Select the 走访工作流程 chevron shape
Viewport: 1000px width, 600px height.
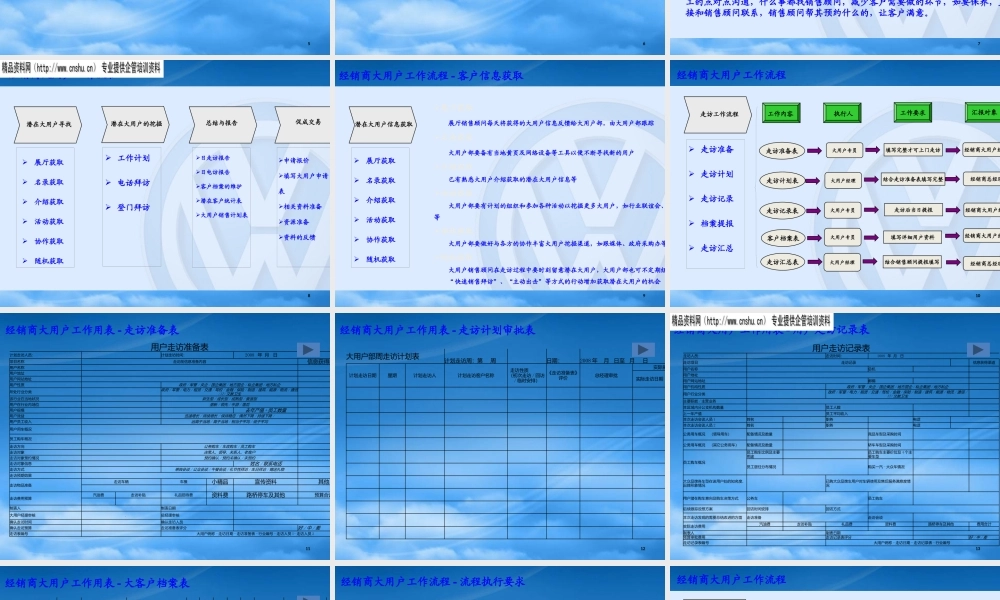(x=718, y=115)
